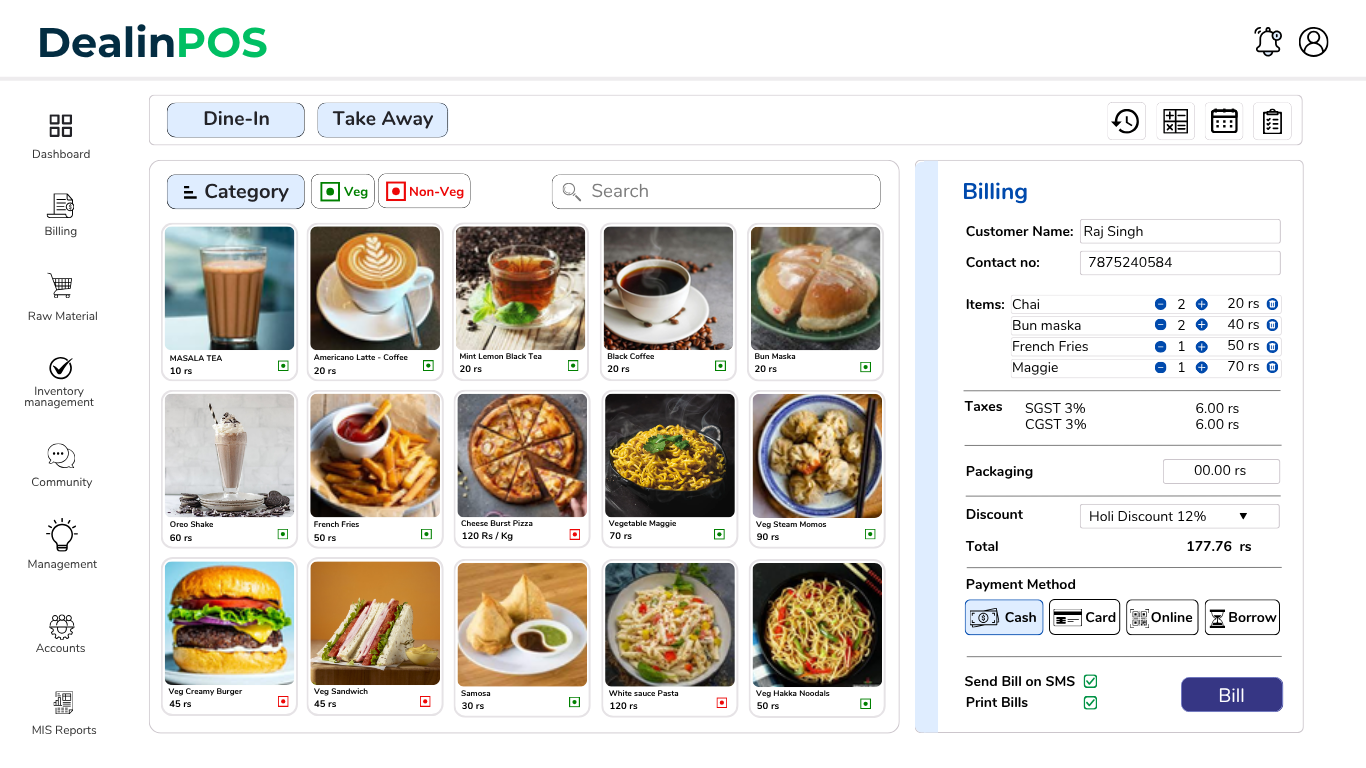Open the user profile icon
The height and width of the screenshot is (768, 1366).
[1313, 42]
